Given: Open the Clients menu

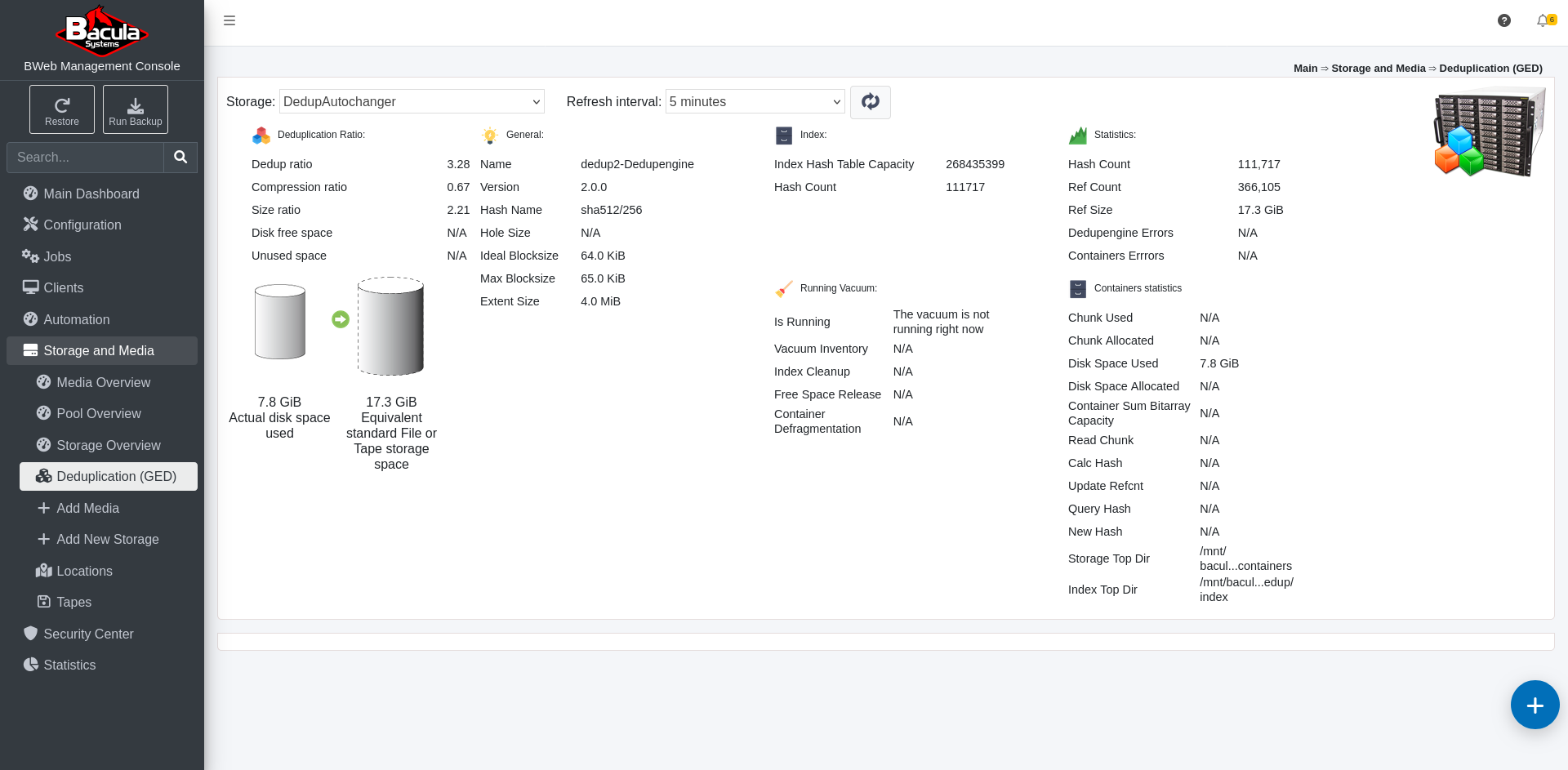Looking at the screenshot, I should 102,287.
